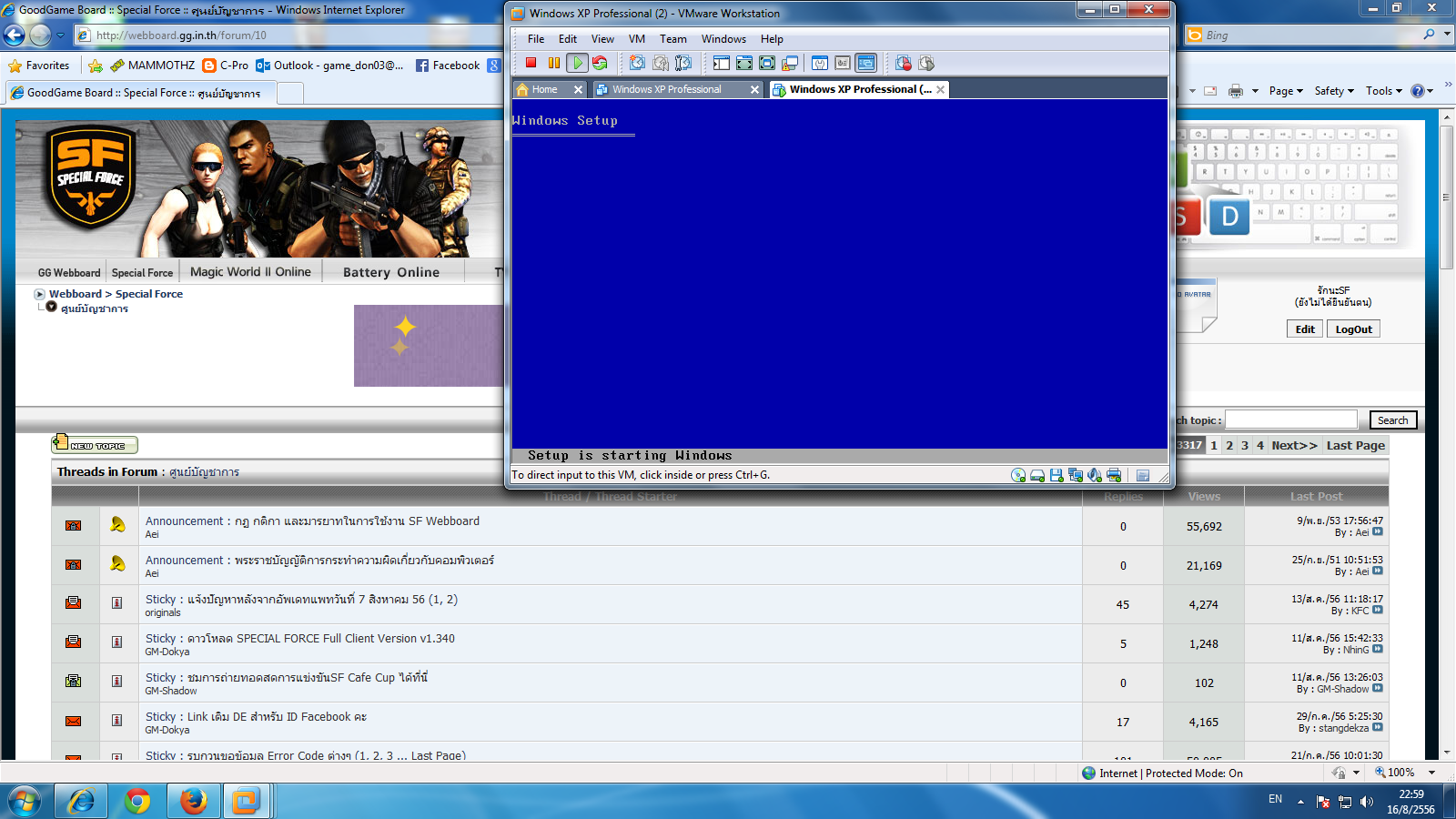Click the sound card device status icon
Screen dimensions: 1456x819
[1095, 475]
